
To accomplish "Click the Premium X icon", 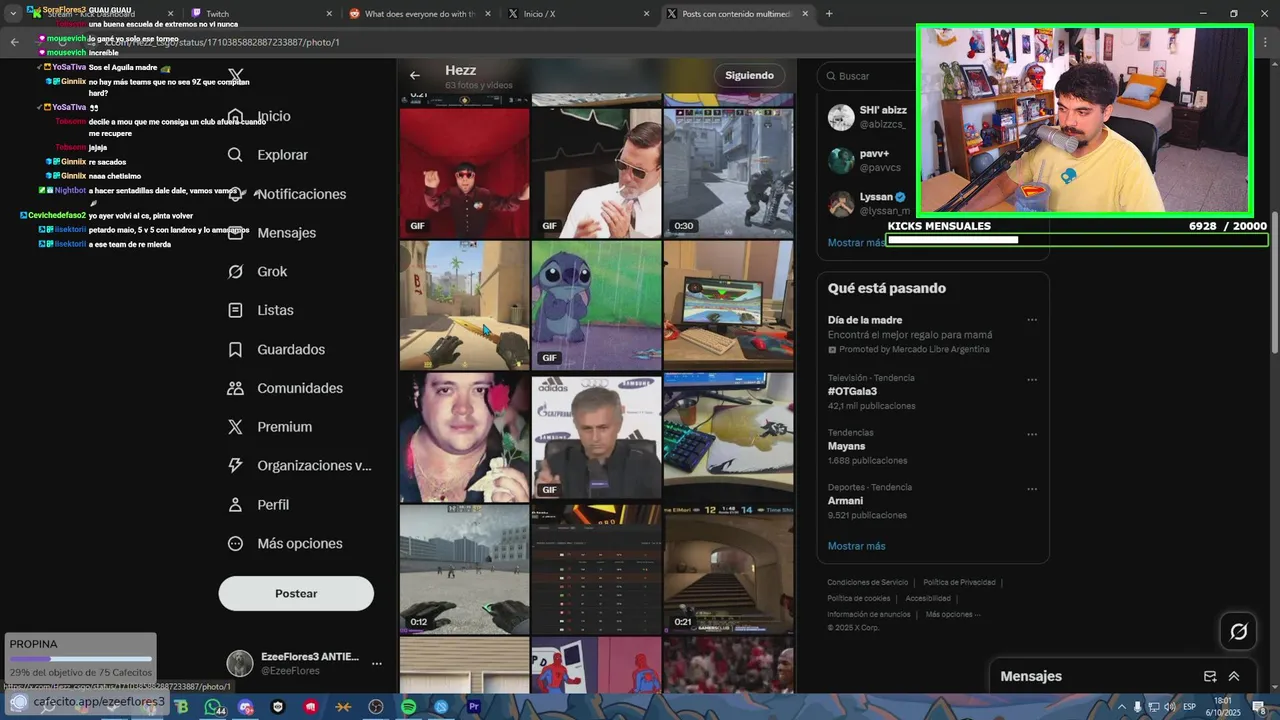I will pos(235,427).
